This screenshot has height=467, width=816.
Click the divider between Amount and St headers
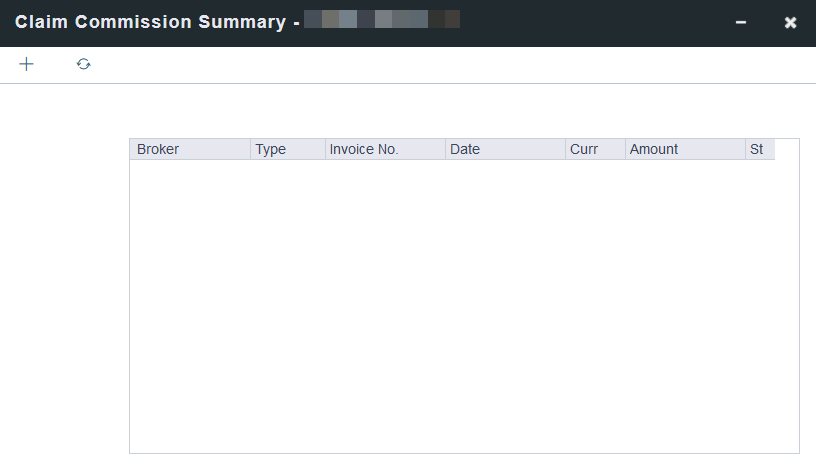point(745,149)
